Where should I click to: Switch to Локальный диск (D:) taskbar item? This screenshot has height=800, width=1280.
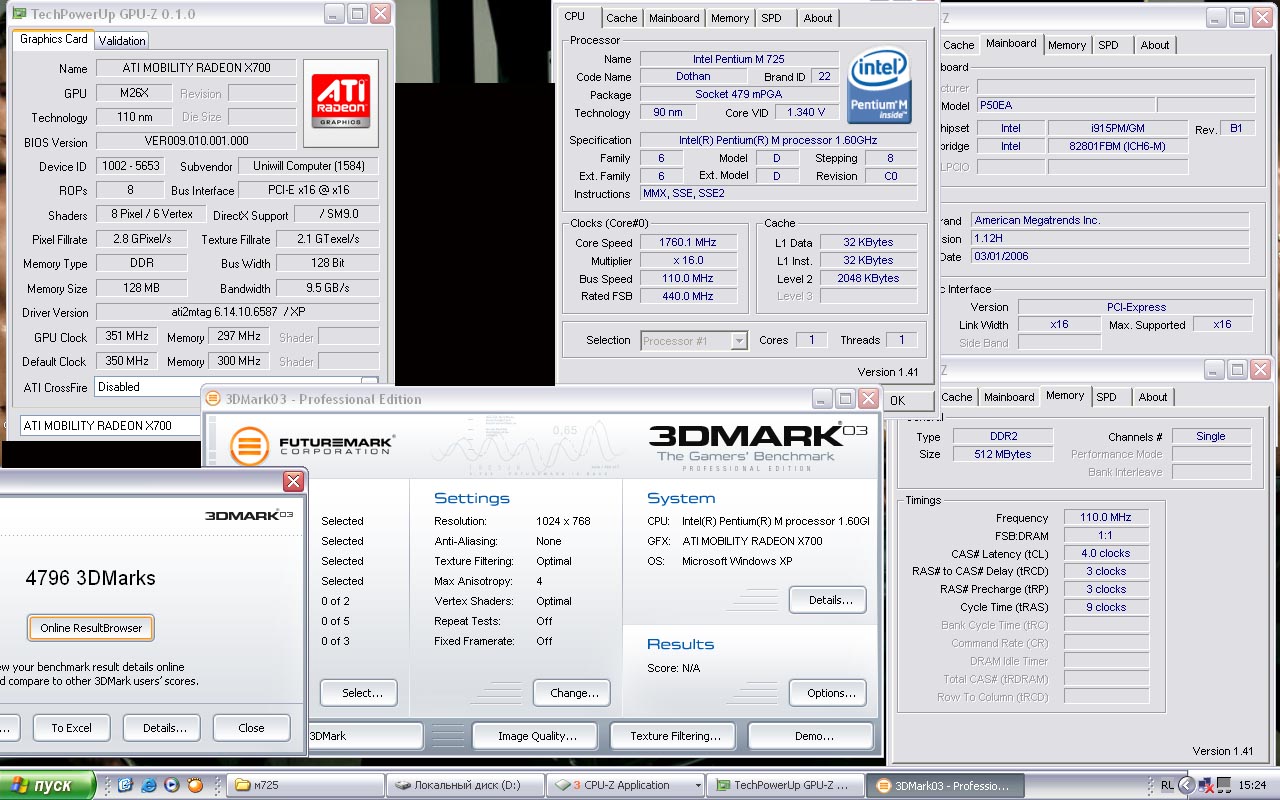466,785
